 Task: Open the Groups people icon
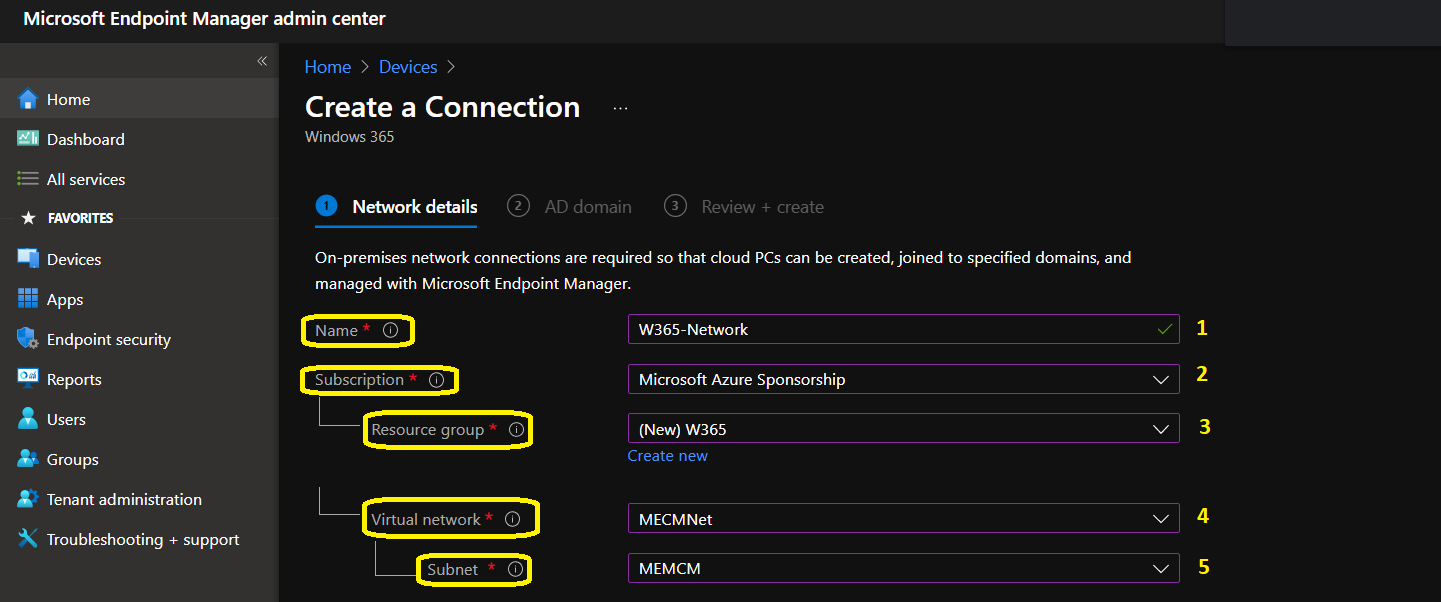27,459
